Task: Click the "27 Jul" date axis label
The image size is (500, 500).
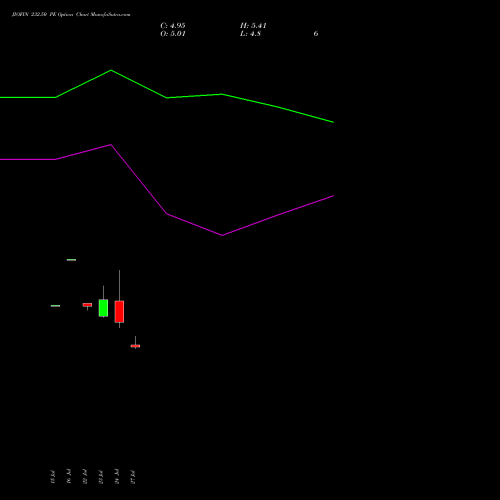Action: (133, 476)
